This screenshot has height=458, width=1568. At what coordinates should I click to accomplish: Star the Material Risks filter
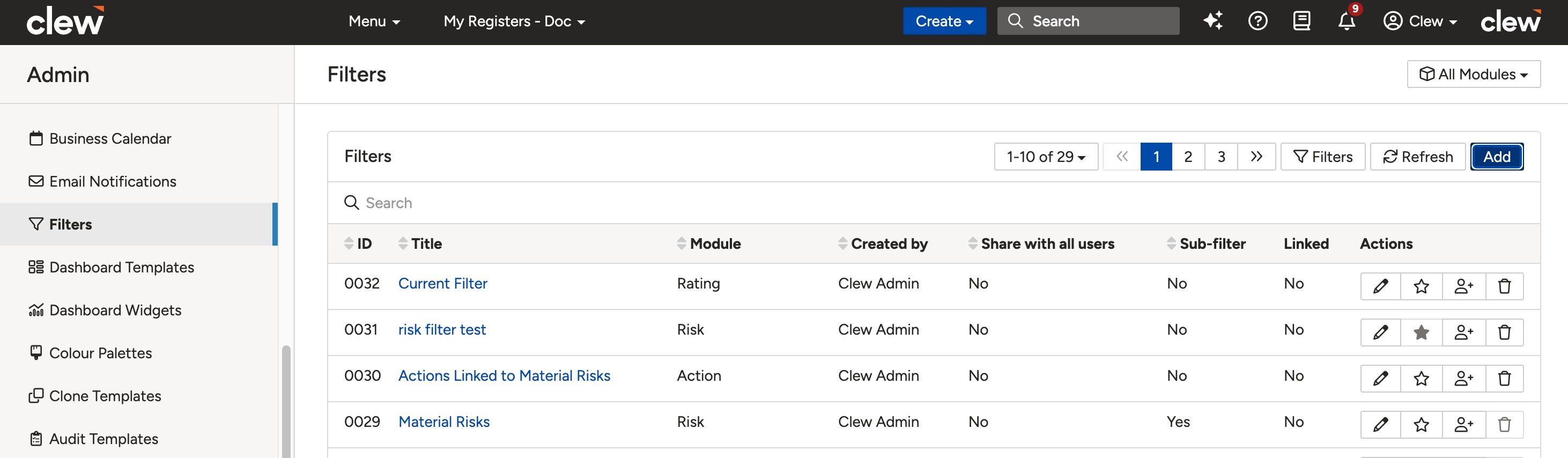1421,425
